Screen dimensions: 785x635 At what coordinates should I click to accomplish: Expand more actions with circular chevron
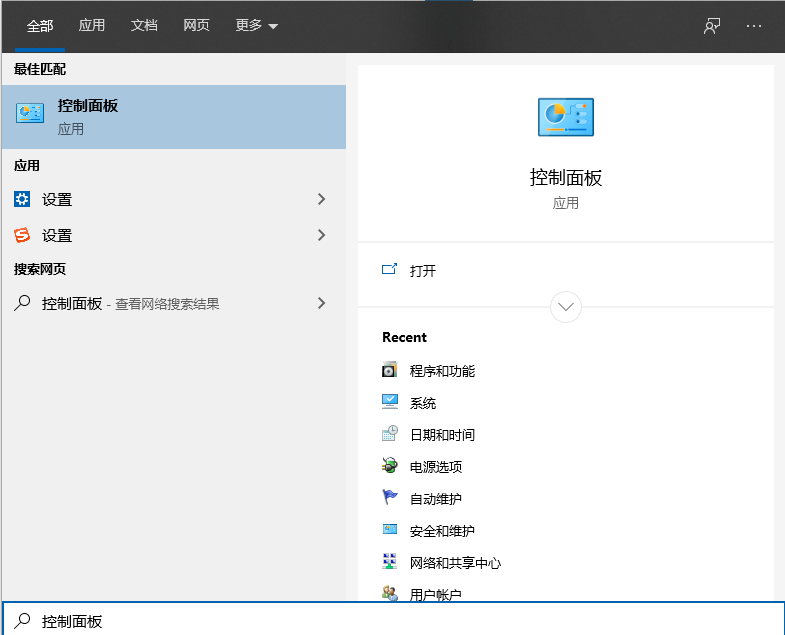[x=566, y=306]
